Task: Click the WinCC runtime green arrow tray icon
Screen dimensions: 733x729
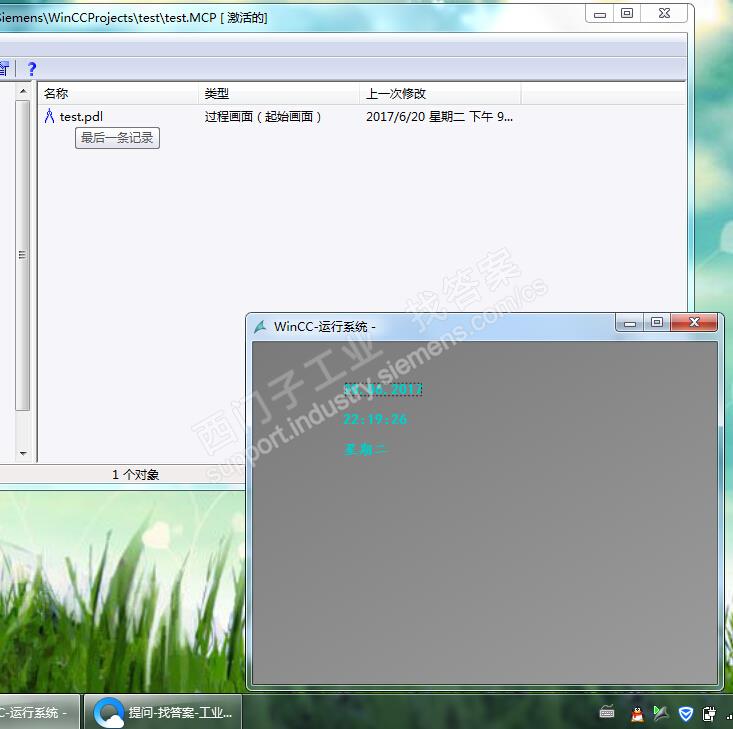Action: point(661,713)
